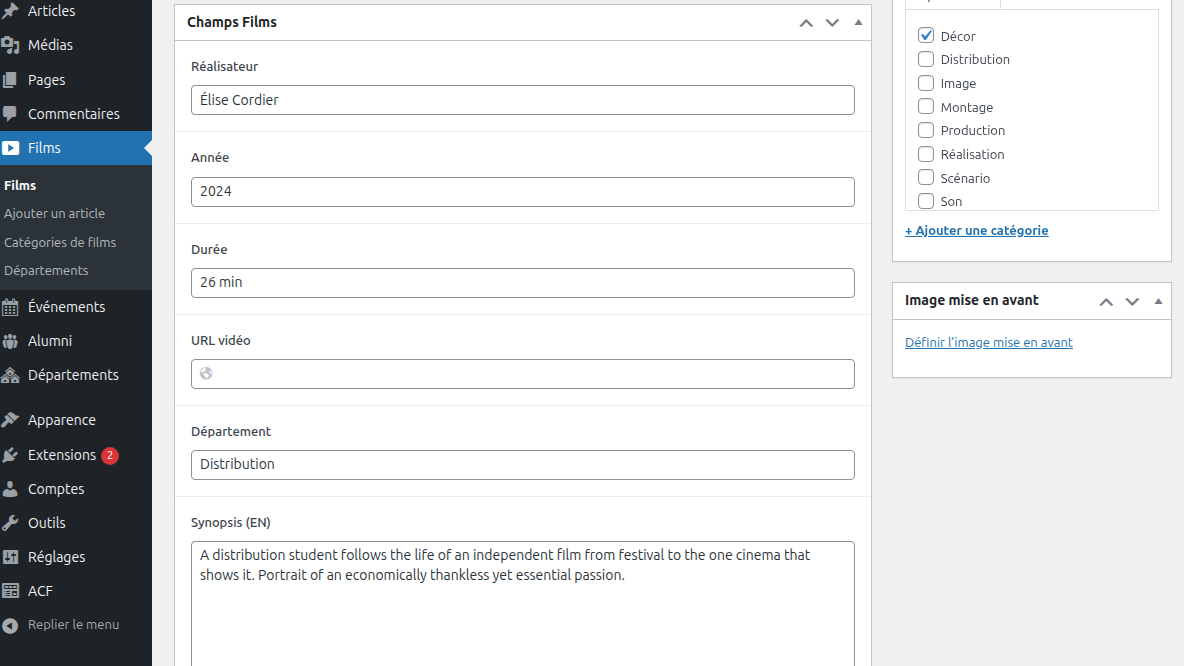Click the Extensions plug icon
Screen dimensions: 1184x666
click(11, 455)
